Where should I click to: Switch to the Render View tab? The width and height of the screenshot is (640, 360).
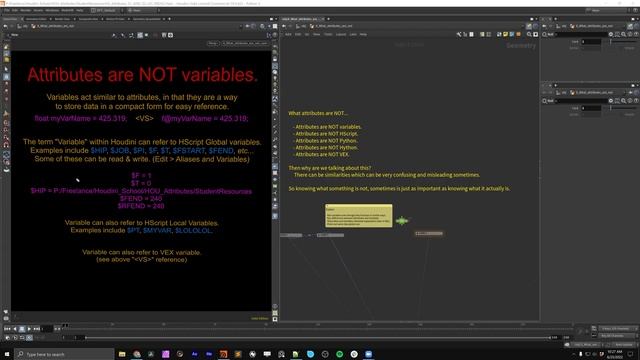[x=62, y=19]
